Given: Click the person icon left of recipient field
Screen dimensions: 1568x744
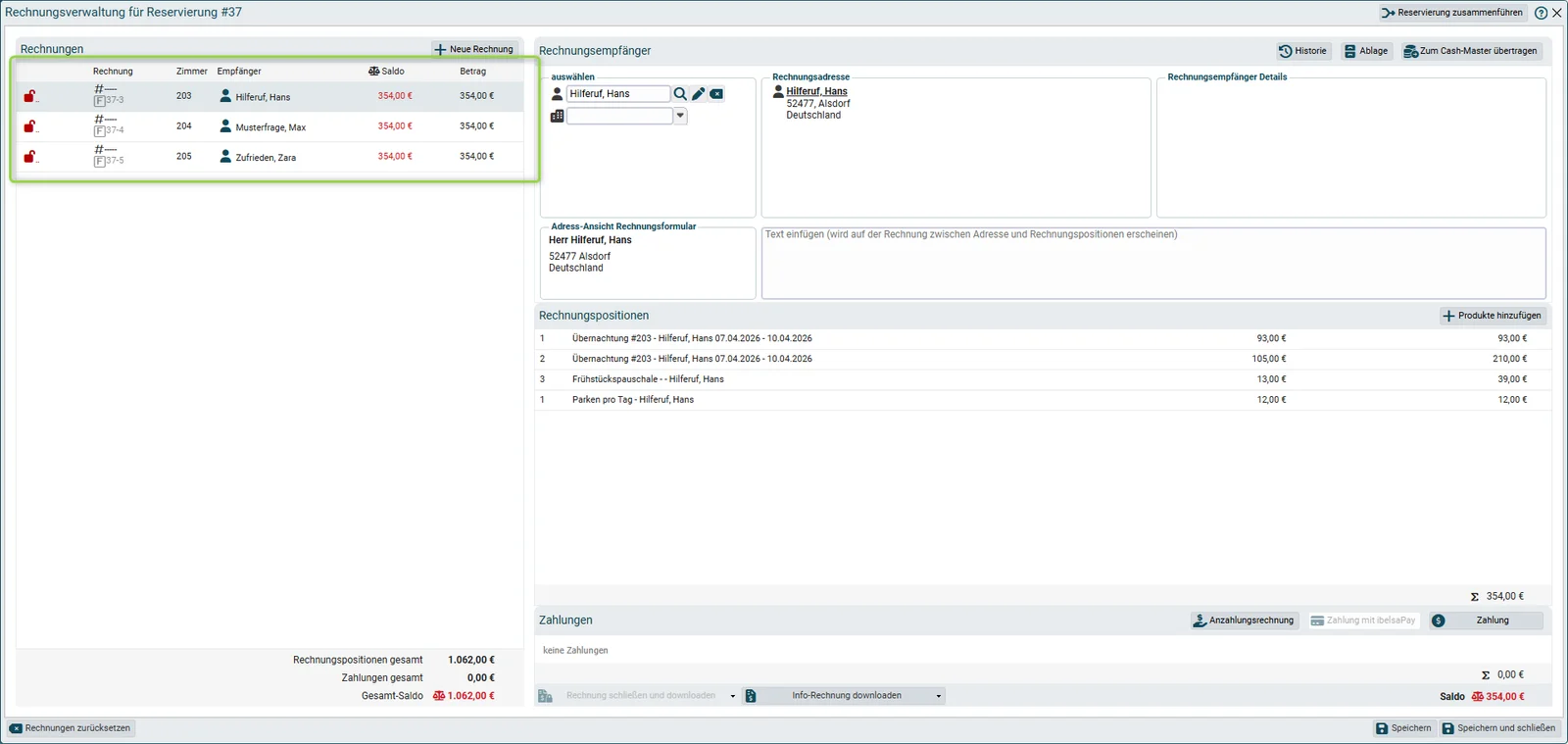Looking at the screenshot, I should coord(557,94).
